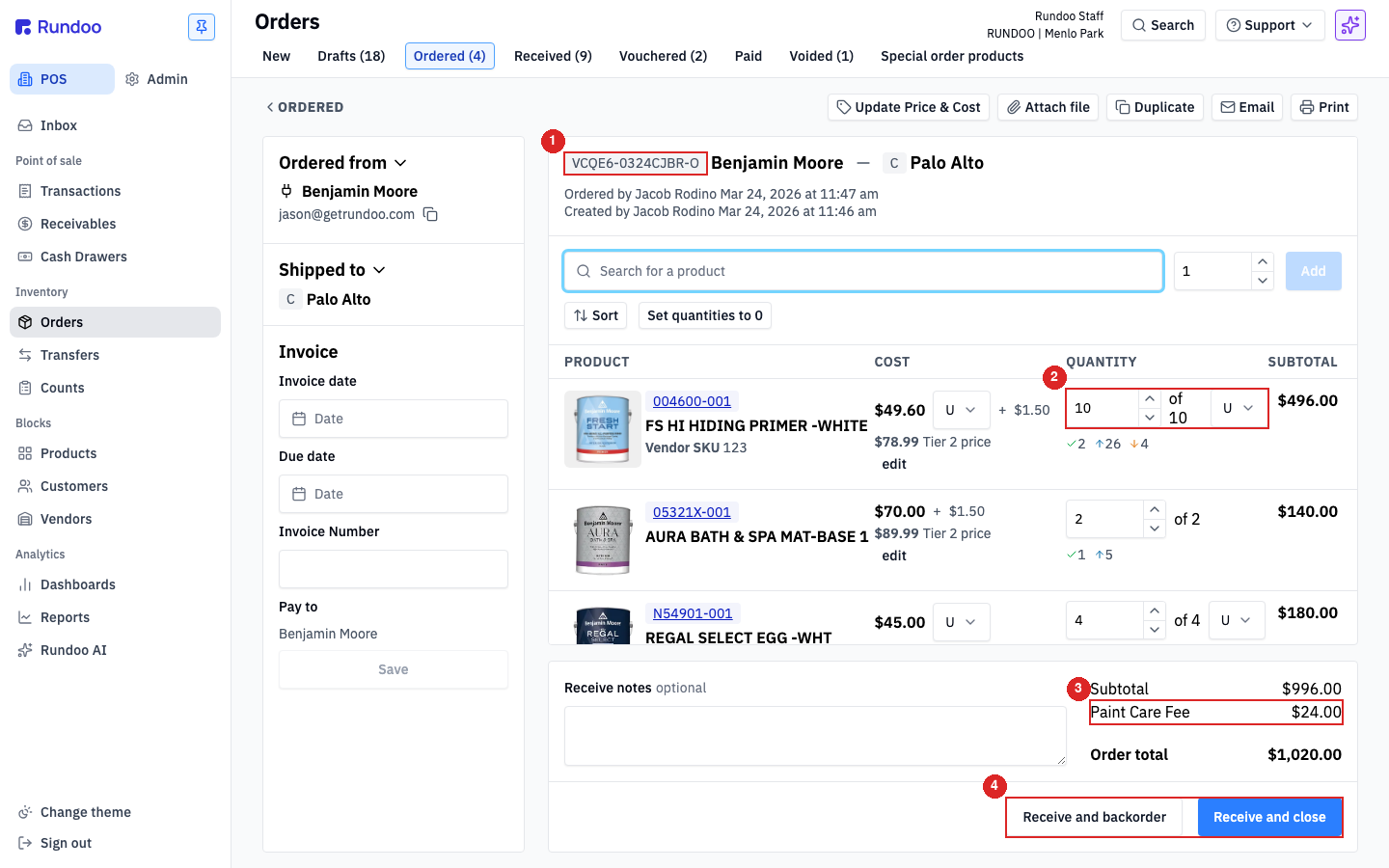Open the Drafts (18) tab
Viewport: 1389px width, 868px height.
351,56
